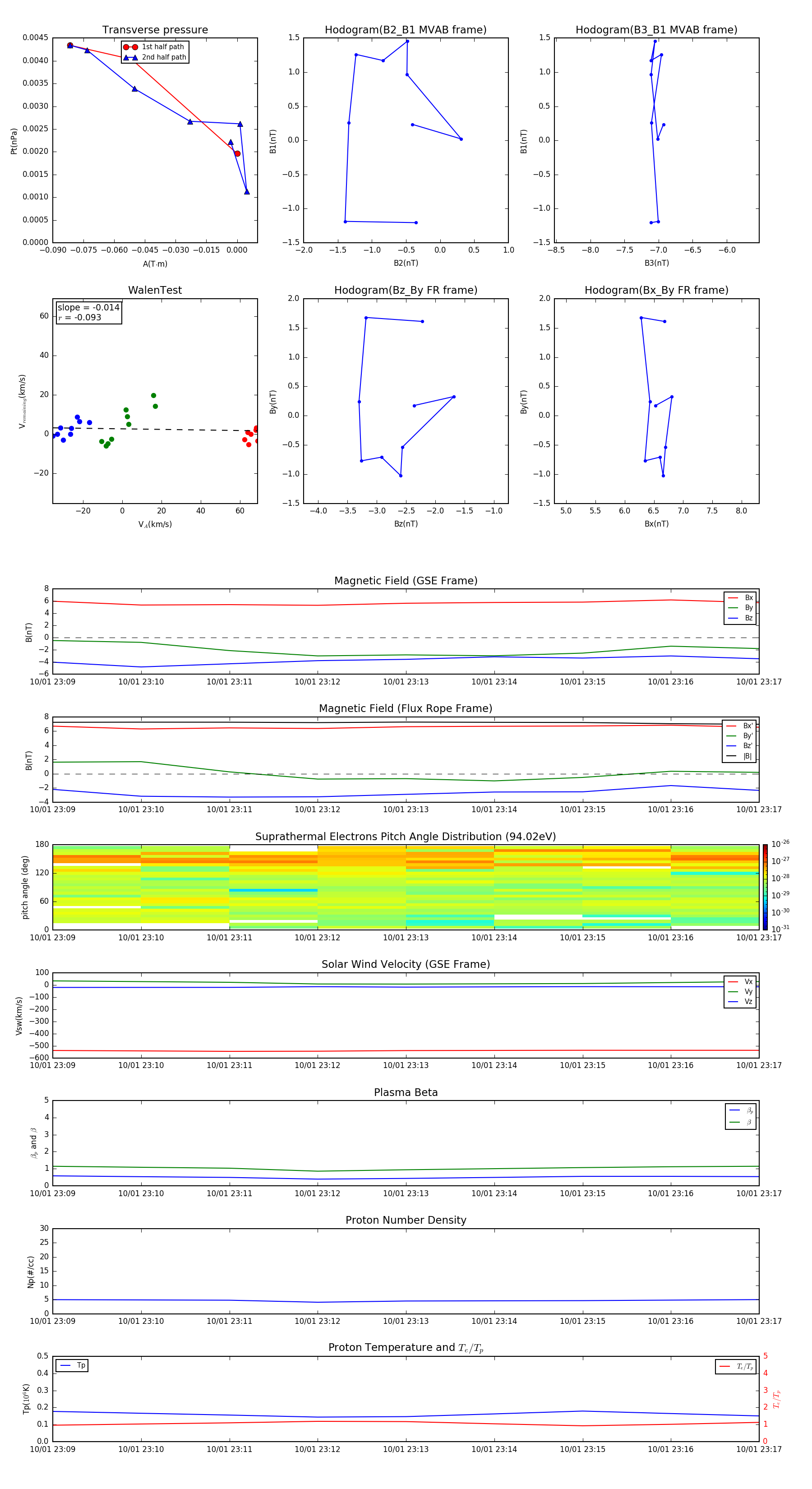Click the 'Magnetic Field (Flux Rope Frame)' title

click(406, 709)
